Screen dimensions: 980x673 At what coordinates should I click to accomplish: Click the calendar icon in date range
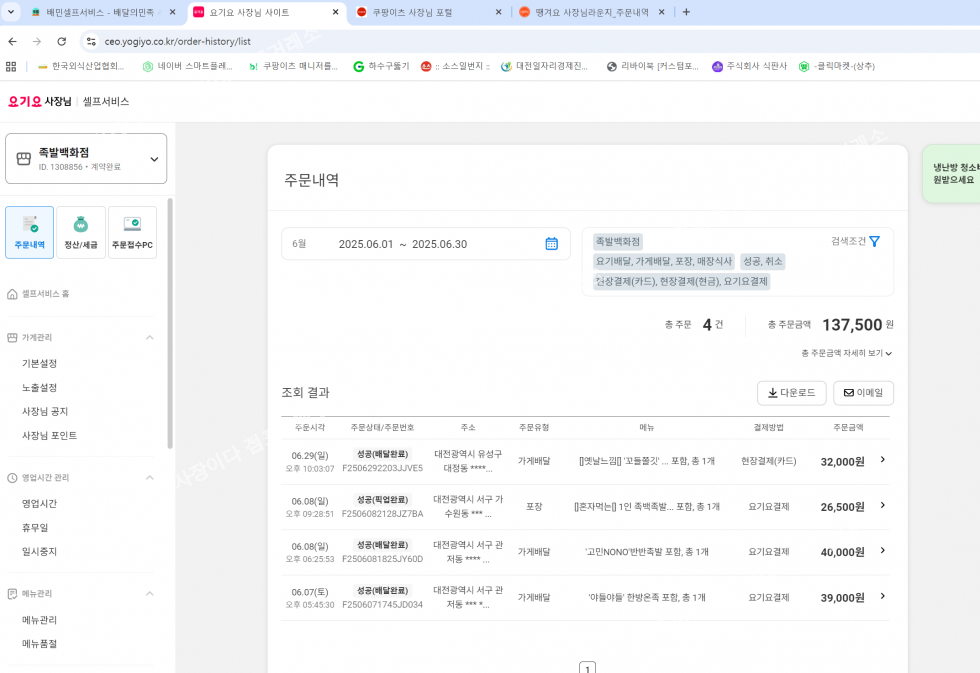pyautogui.click(x=551, y=244)
